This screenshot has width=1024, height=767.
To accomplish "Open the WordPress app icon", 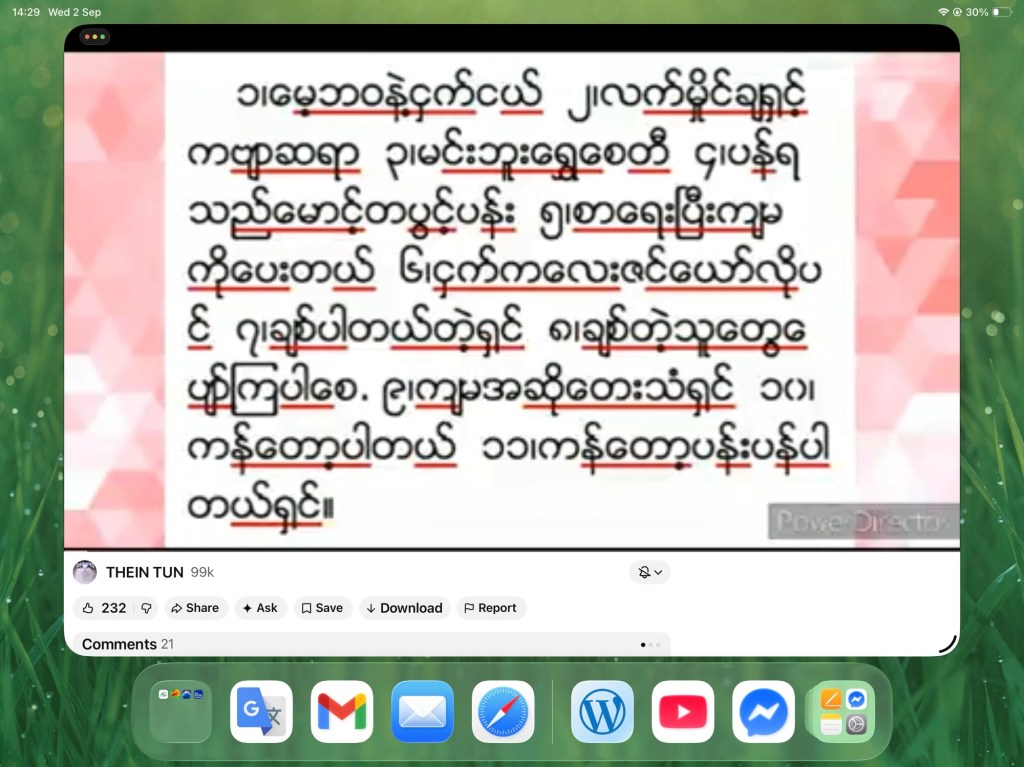I will point(602,711).
